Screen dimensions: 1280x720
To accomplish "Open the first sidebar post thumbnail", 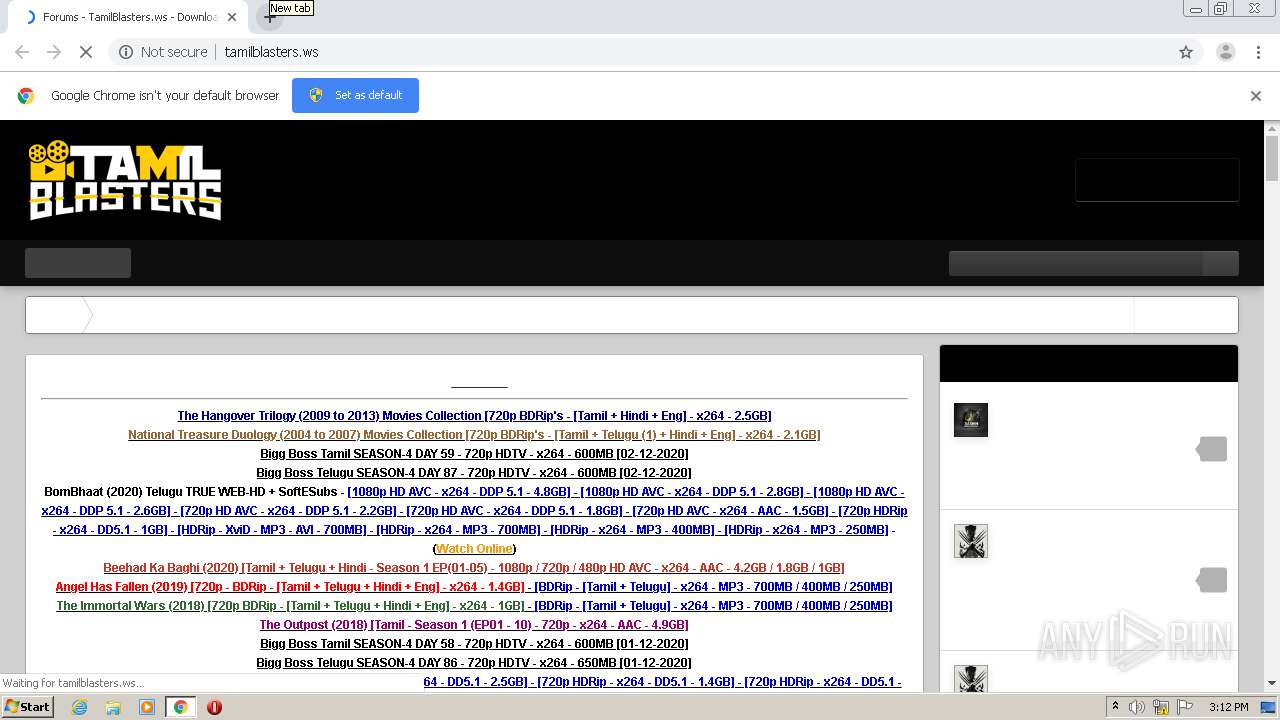I will 971,420.
